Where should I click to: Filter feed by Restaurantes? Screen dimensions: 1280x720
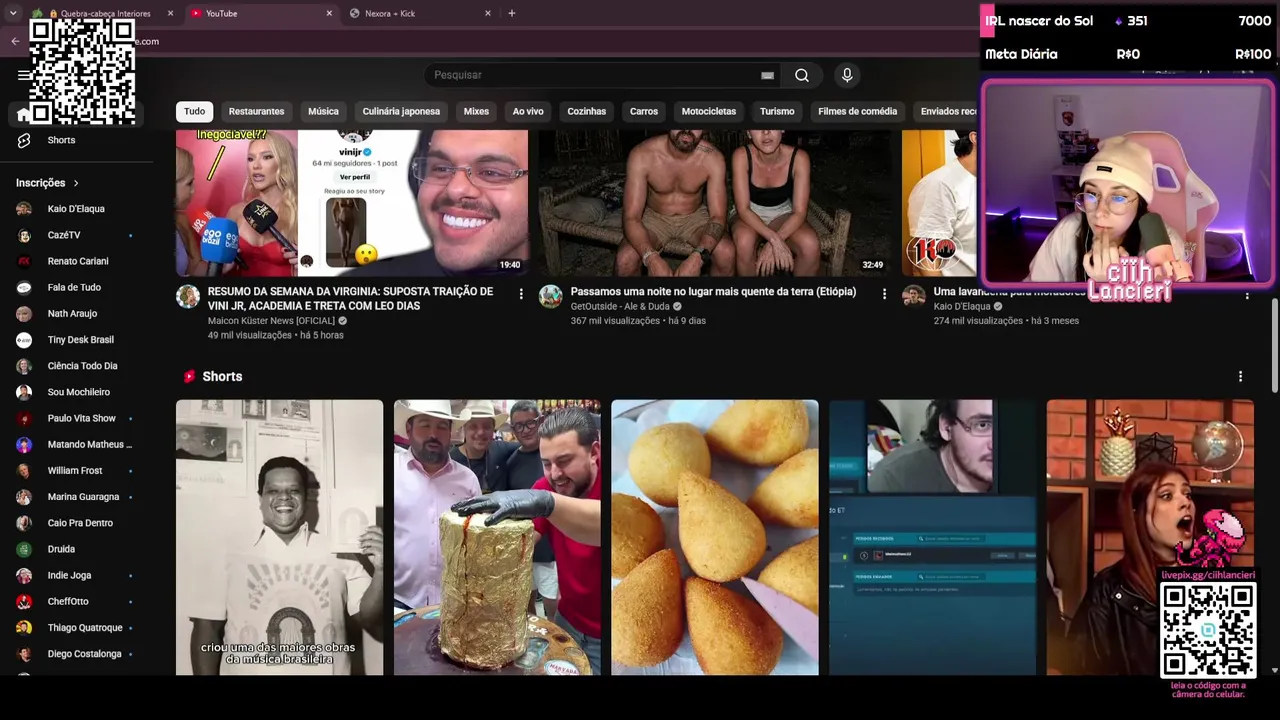coord(256,111)
